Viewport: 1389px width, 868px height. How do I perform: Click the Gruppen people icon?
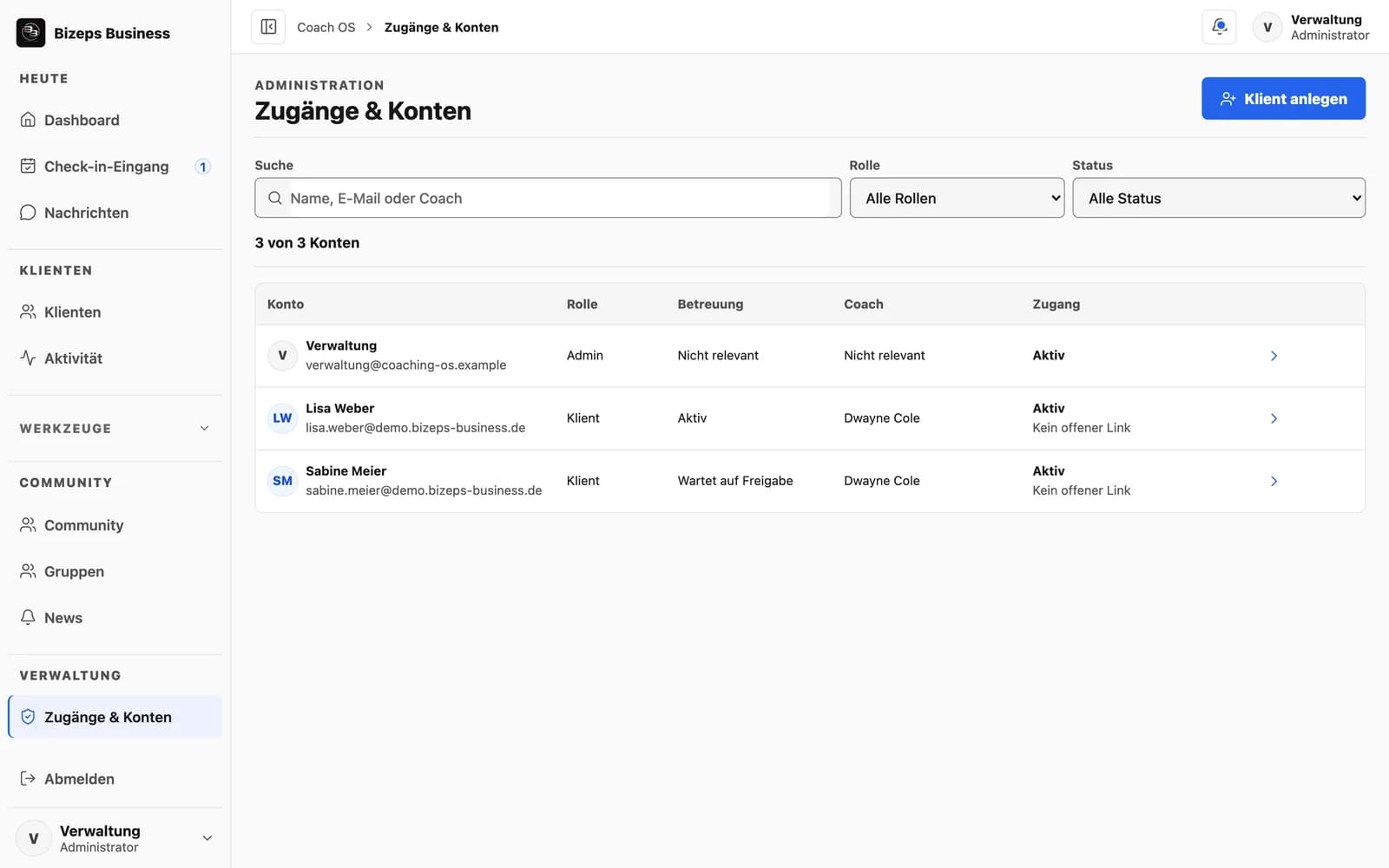28,571
